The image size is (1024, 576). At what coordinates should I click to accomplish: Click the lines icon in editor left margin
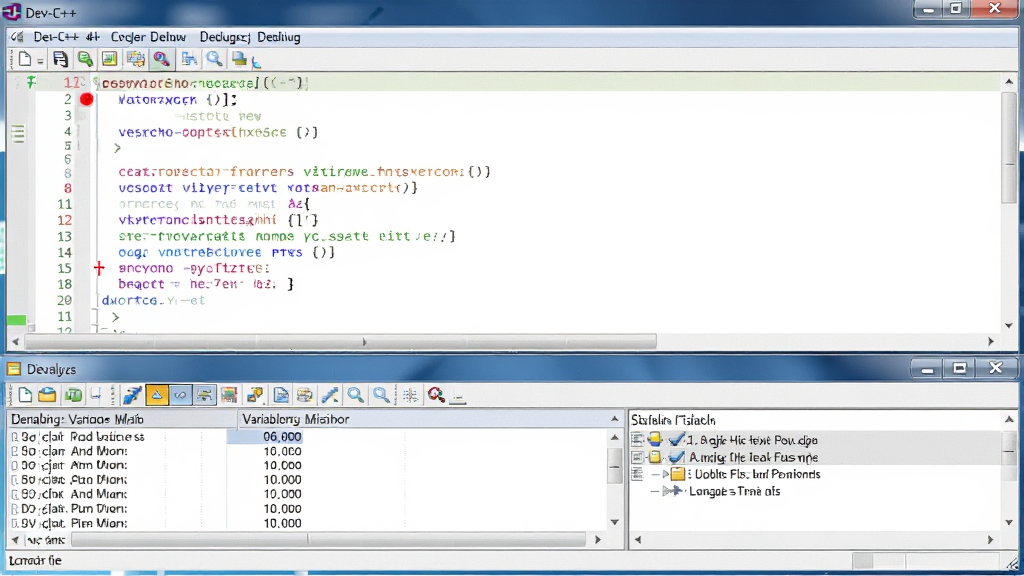coord(18,133)
